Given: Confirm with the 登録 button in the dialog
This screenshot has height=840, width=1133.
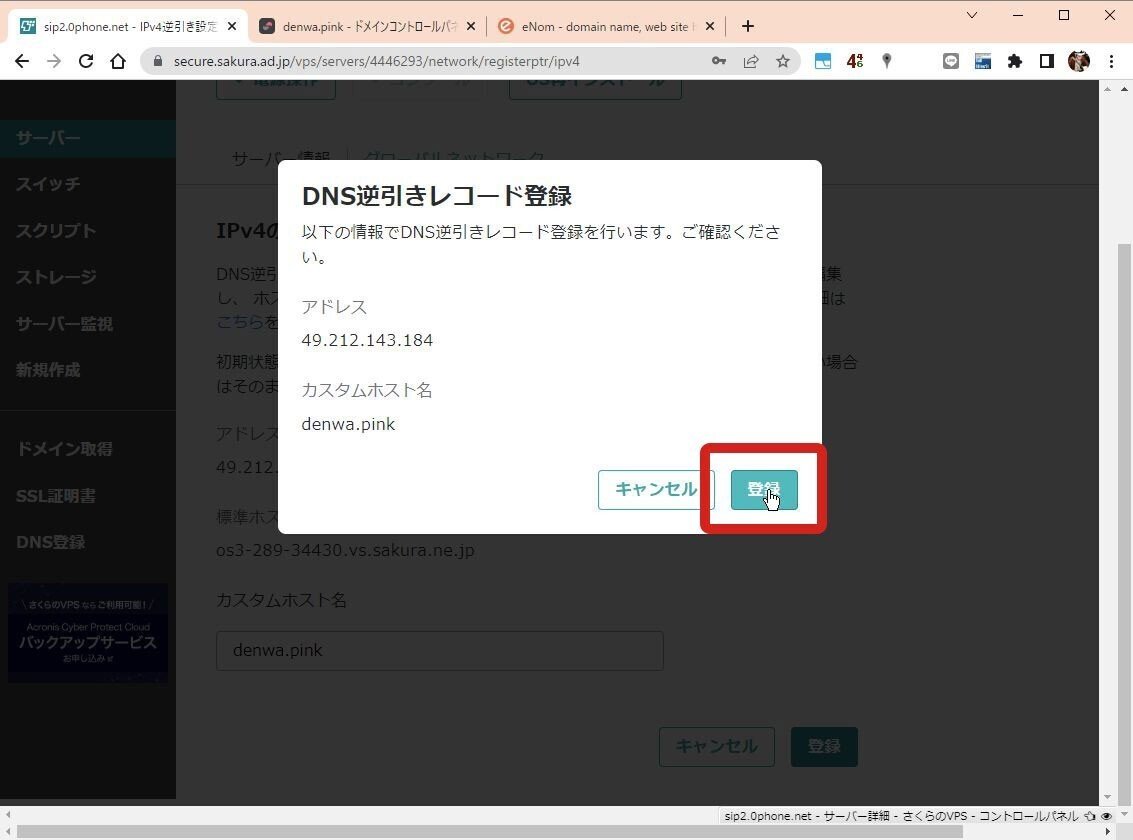Looking at the screenshot, I should pyautogui.click(x=764, y=490).
